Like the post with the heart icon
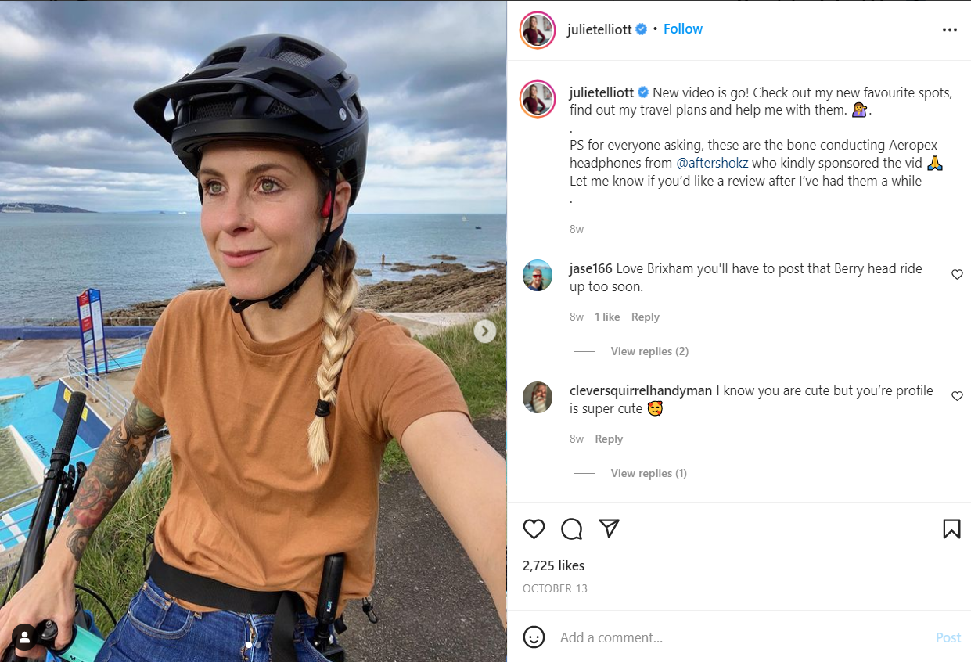Image resolution: width=971 pixels, height=662 pixels. [x=534, y=529]
